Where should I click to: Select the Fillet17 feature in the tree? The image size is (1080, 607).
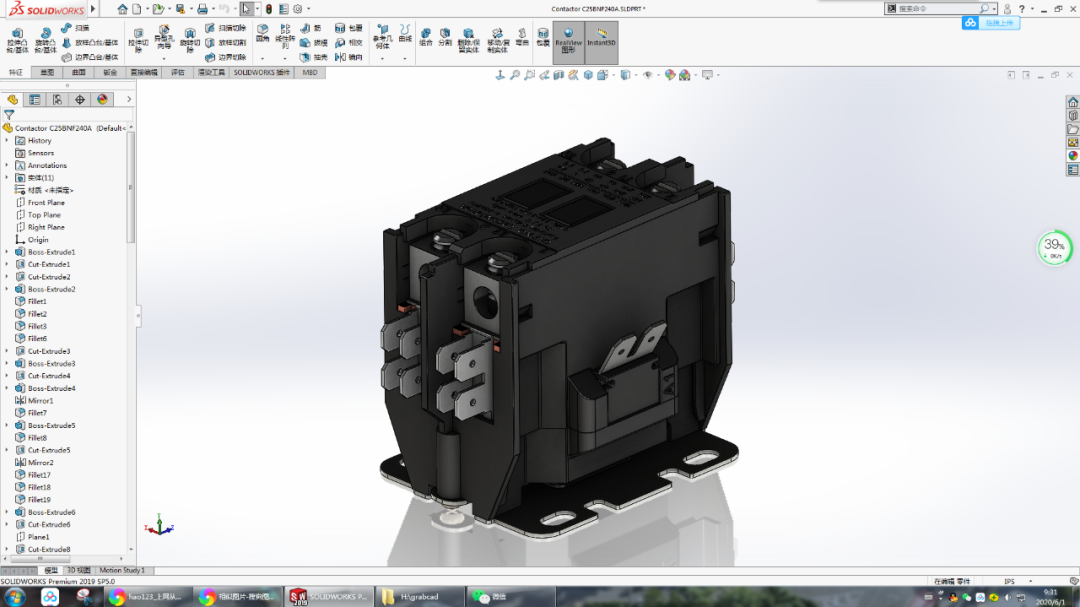39,475
